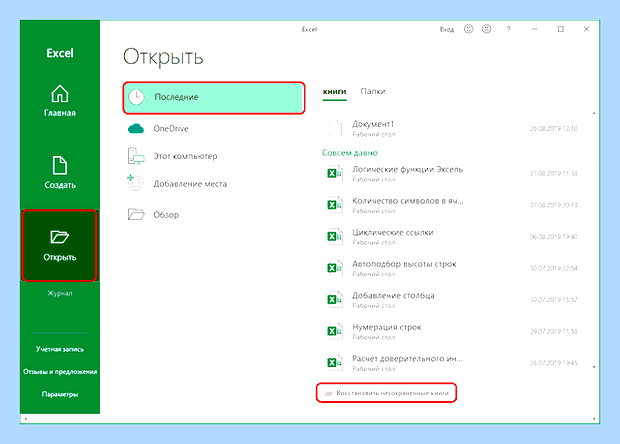Click the file list scroll down arrow
Image resolution: width=620 pixels, height=444 pixels.
tap(594, 367)
